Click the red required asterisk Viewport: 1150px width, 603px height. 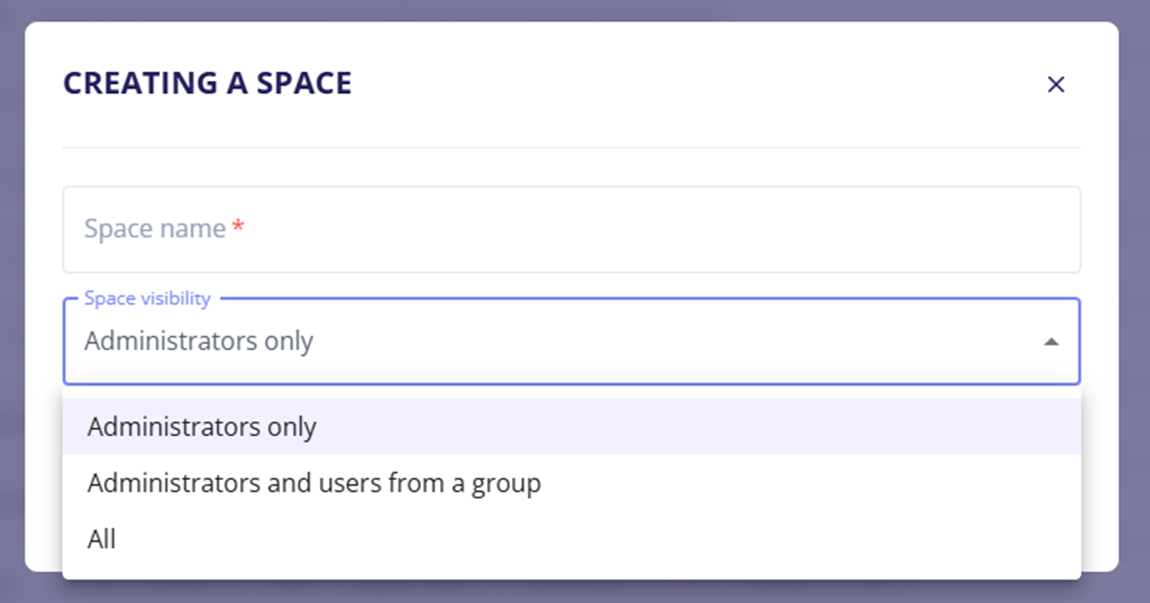238,228
